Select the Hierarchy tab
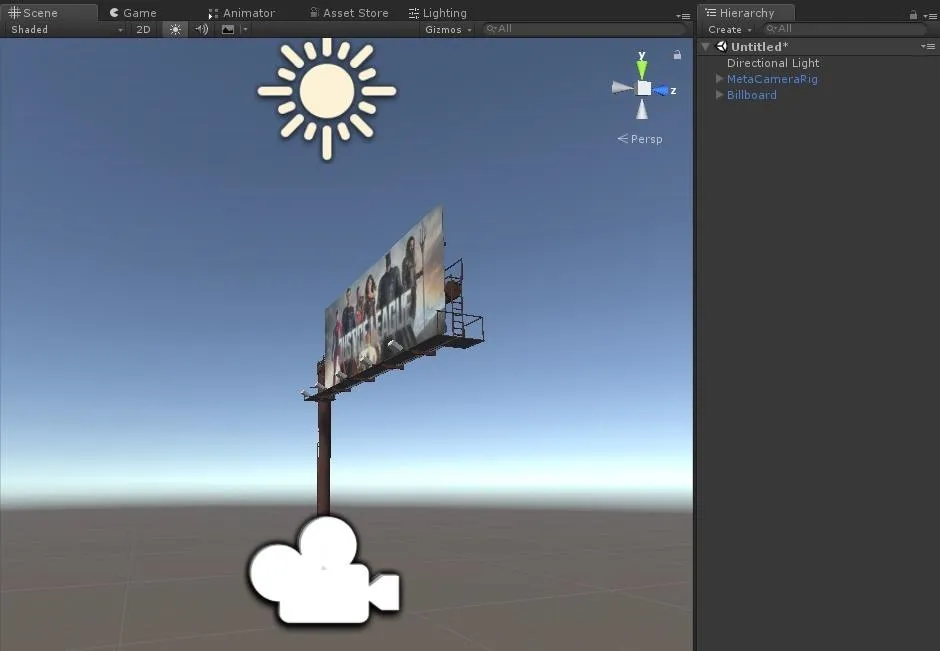 [746, 13]
